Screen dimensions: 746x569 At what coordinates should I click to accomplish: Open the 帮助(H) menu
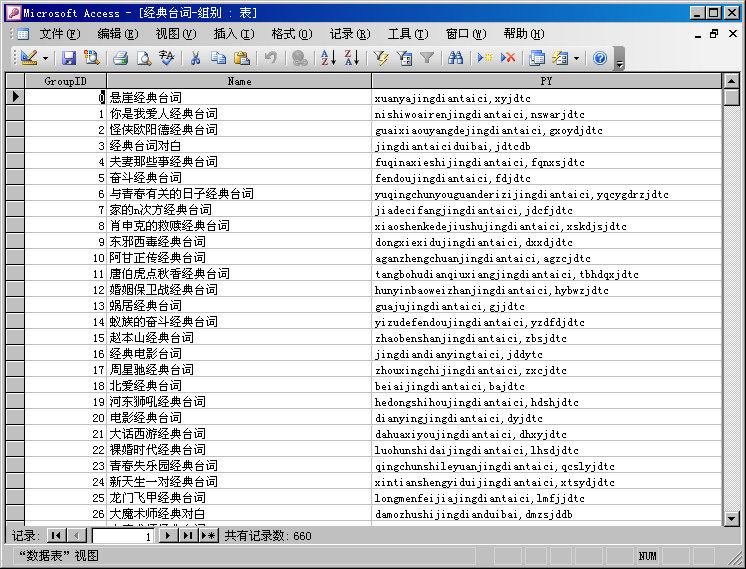[524, 34]
